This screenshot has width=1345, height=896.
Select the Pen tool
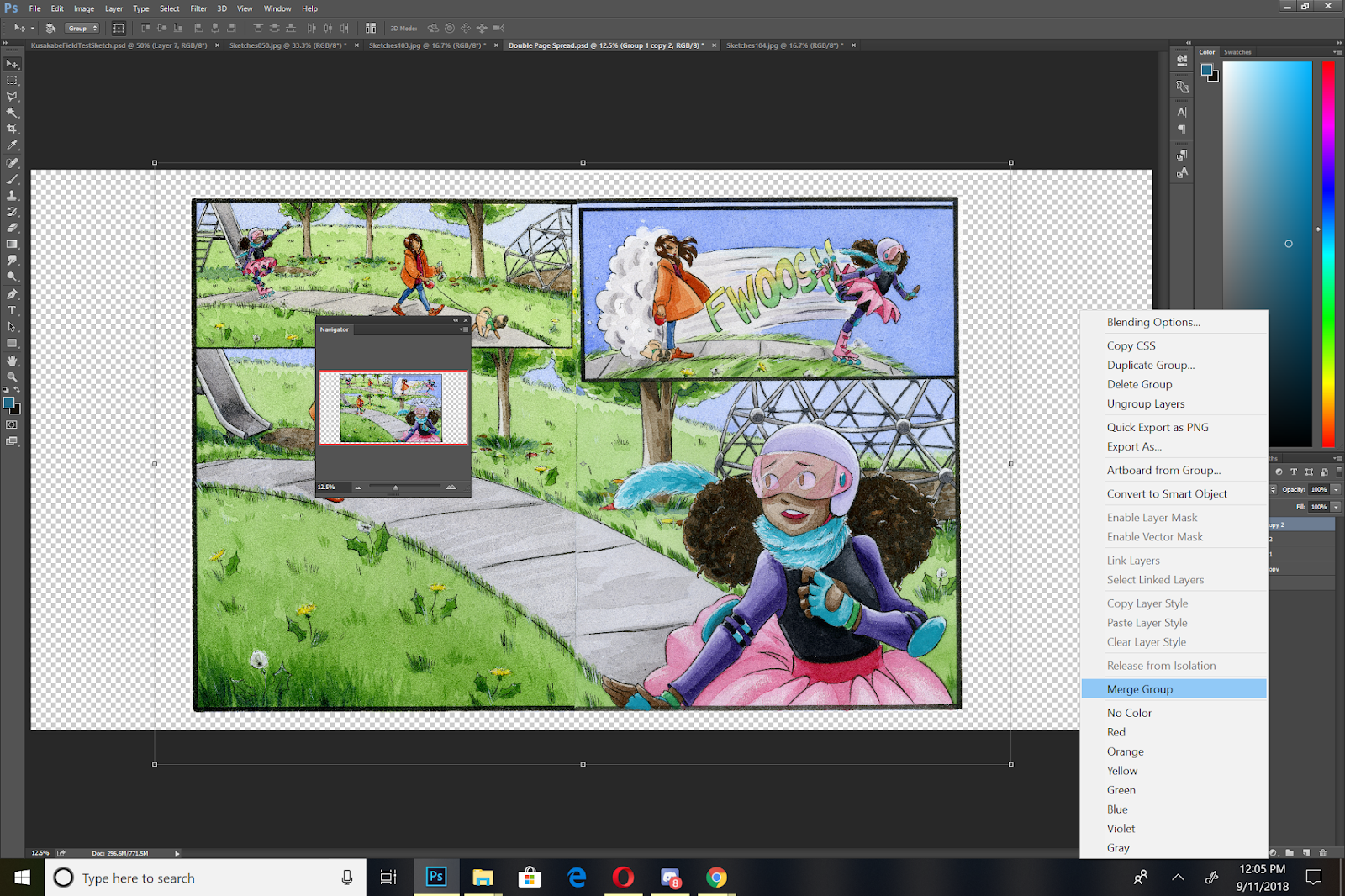(x=12, y=294)
